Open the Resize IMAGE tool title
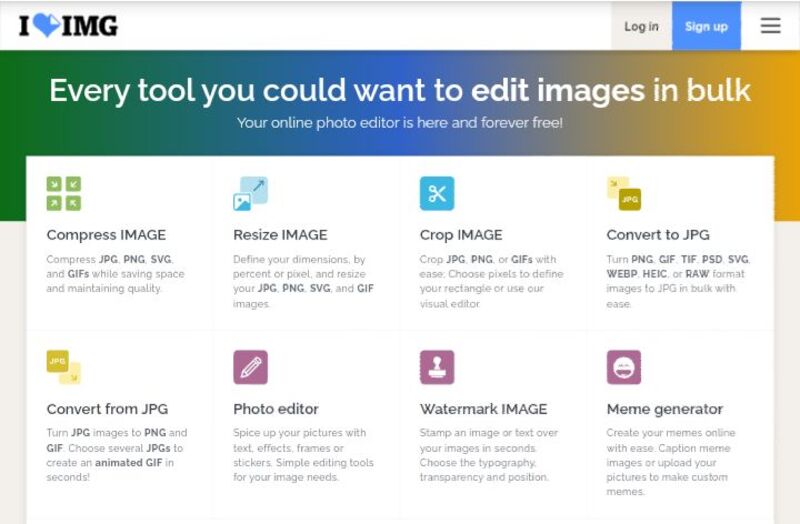Screen dimensions: 800x524 click(280, 235)
